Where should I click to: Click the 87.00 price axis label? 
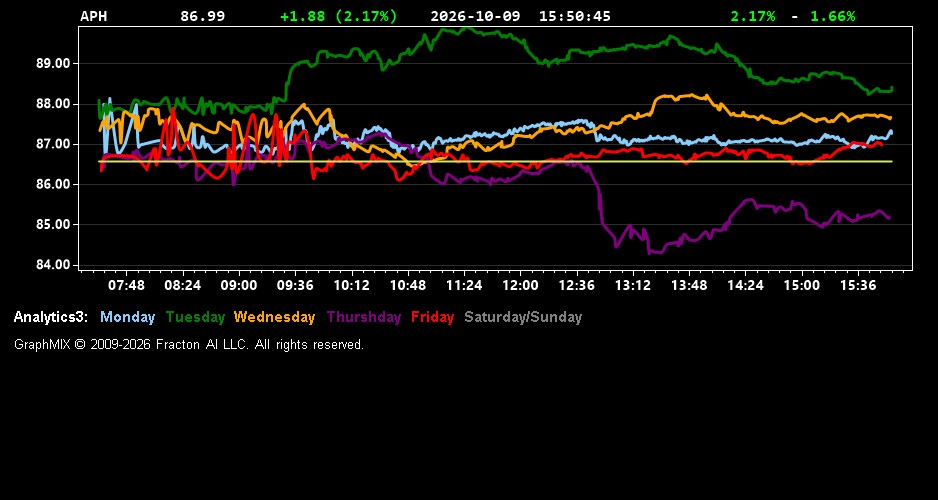(x=54, y=144)
